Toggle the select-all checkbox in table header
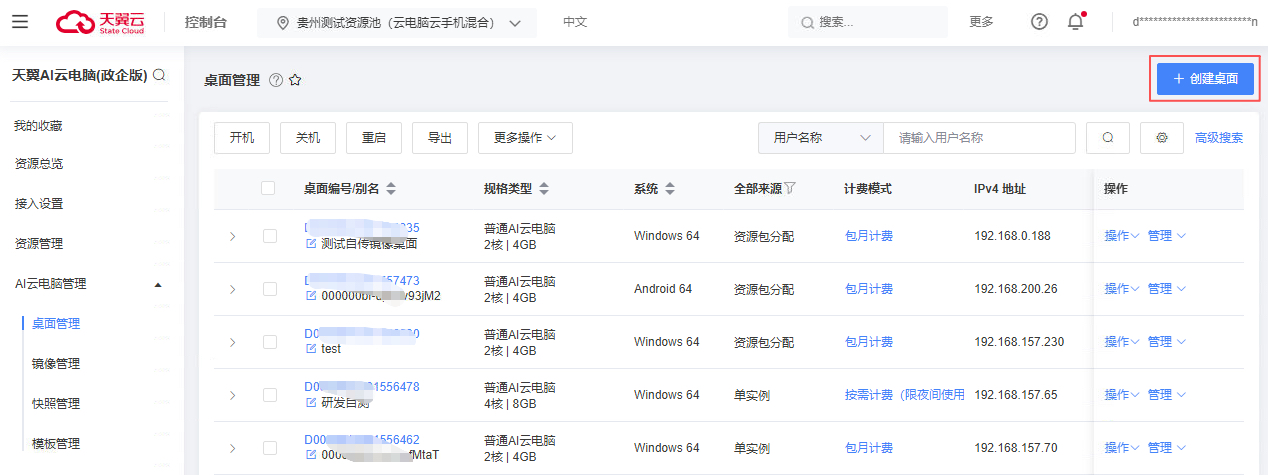 (x=268, y=188)
